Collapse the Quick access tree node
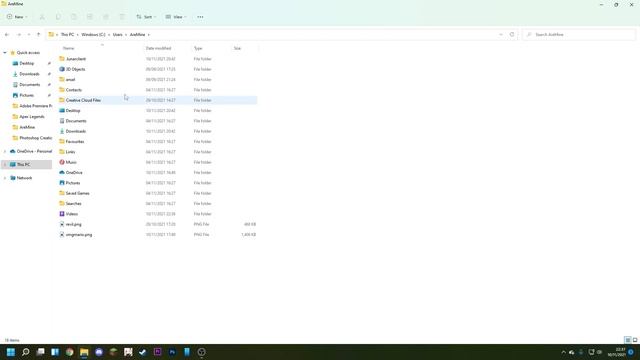640x360 pixels. [5, 53]
